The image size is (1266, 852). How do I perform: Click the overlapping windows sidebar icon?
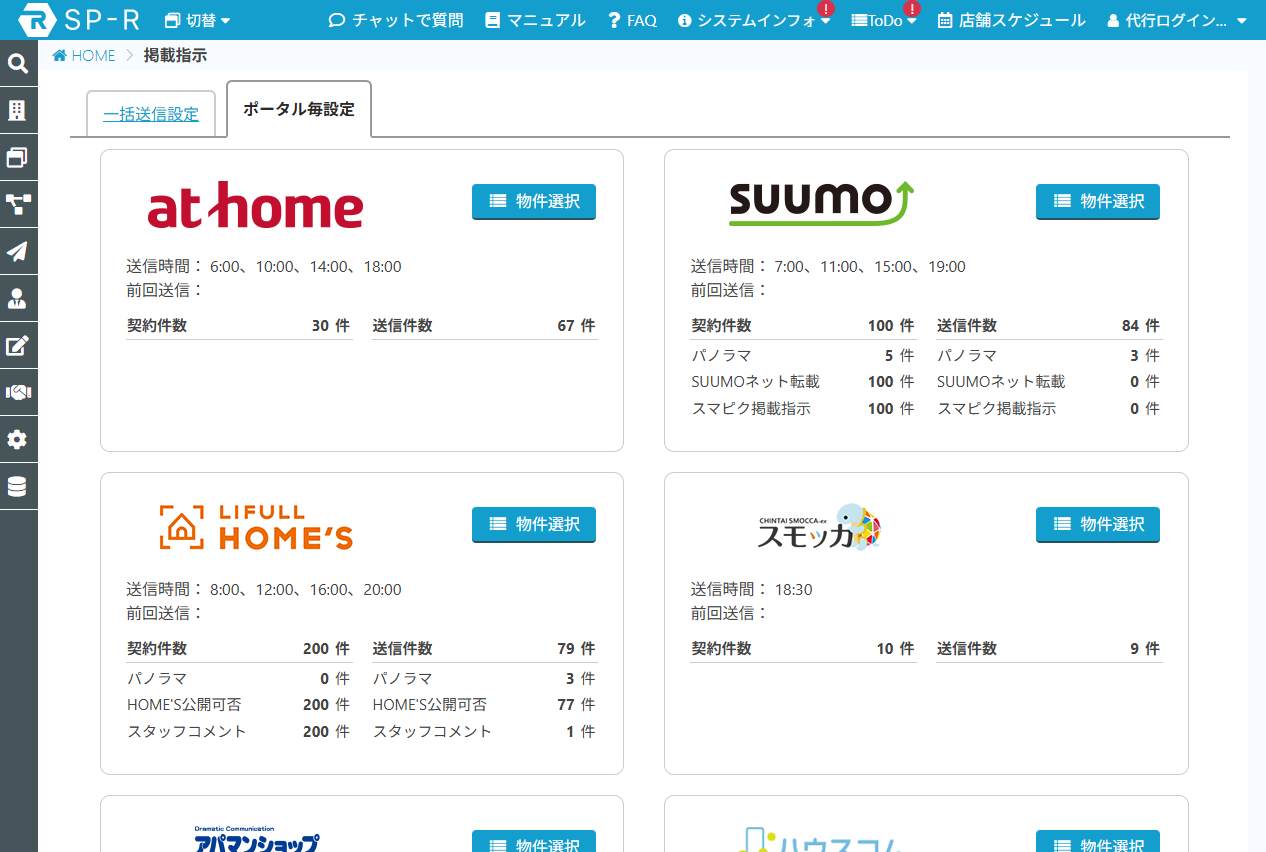click(x=18, y=158)
